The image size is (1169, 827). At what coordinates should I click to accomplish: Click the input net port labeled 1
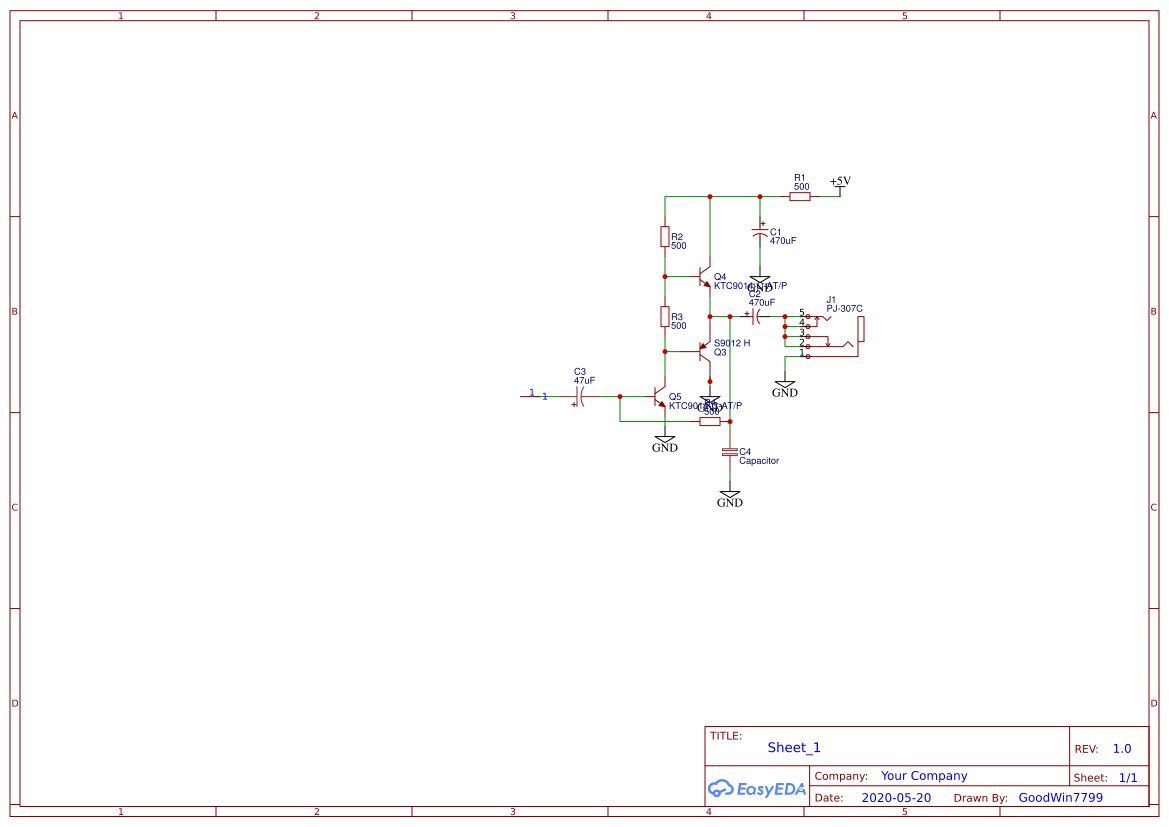pos(532,394)
